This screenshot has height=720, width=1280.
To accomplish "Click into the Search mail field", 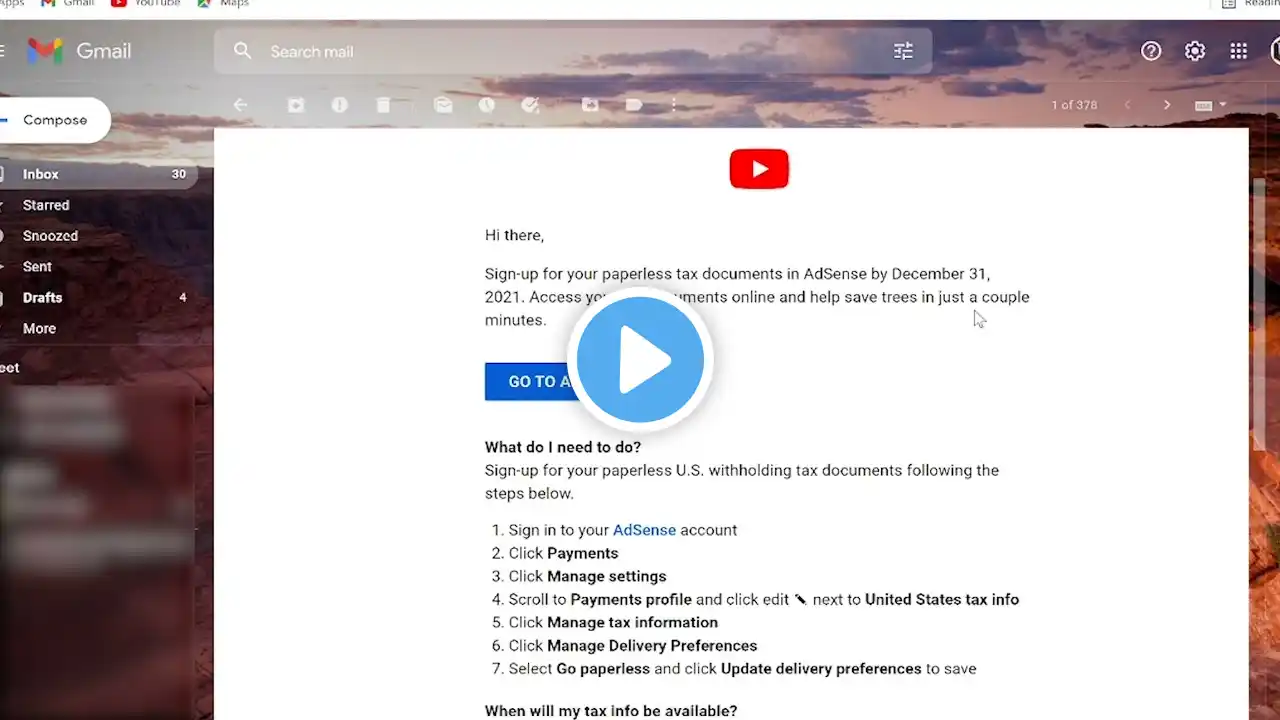I will pos(572,51).
